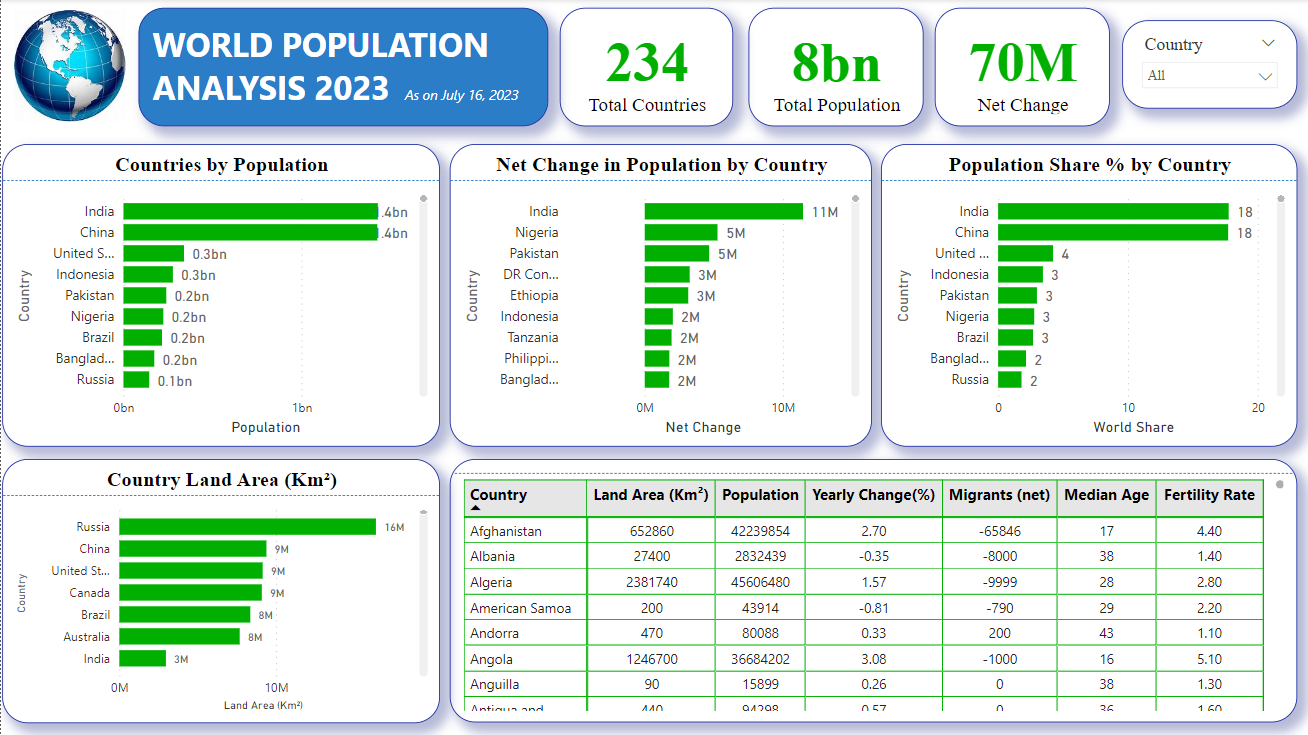Screen dimensions: 1308x735
Task: Sort table by Population column header
Action: tap(760, 495)
